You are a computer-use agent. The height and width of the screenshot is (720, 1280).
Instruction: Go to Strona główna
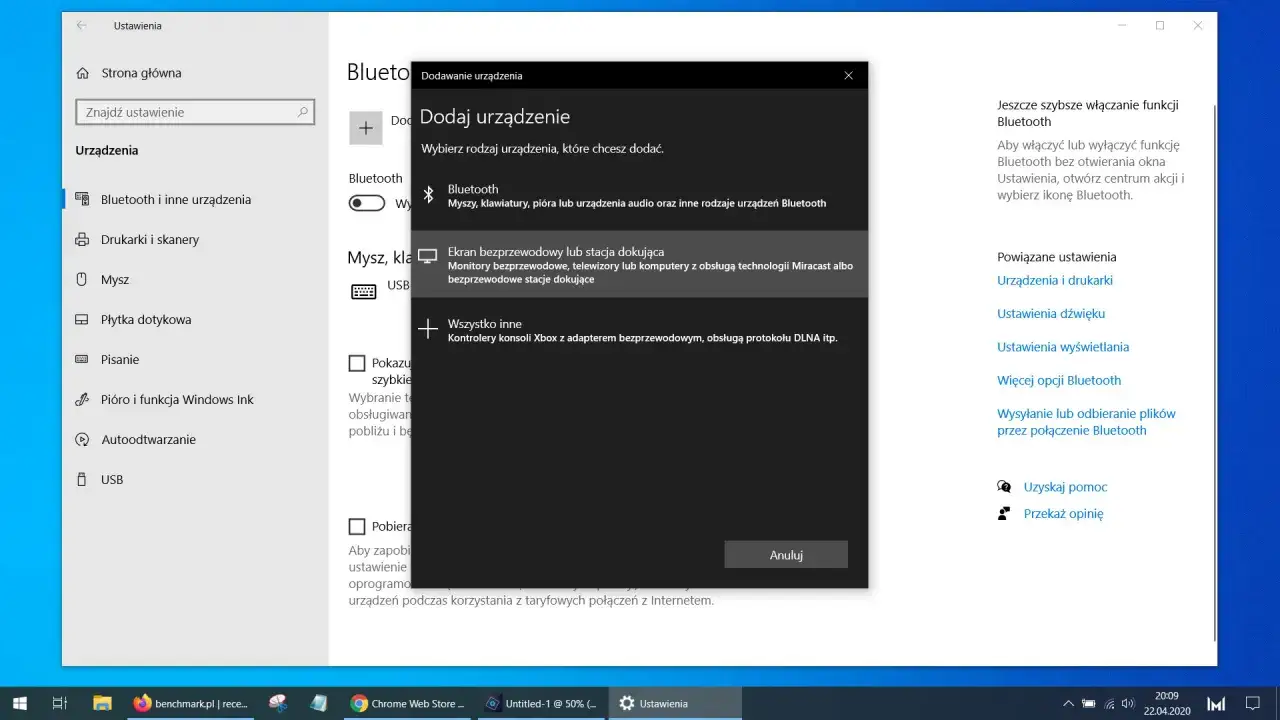point(133,72)
